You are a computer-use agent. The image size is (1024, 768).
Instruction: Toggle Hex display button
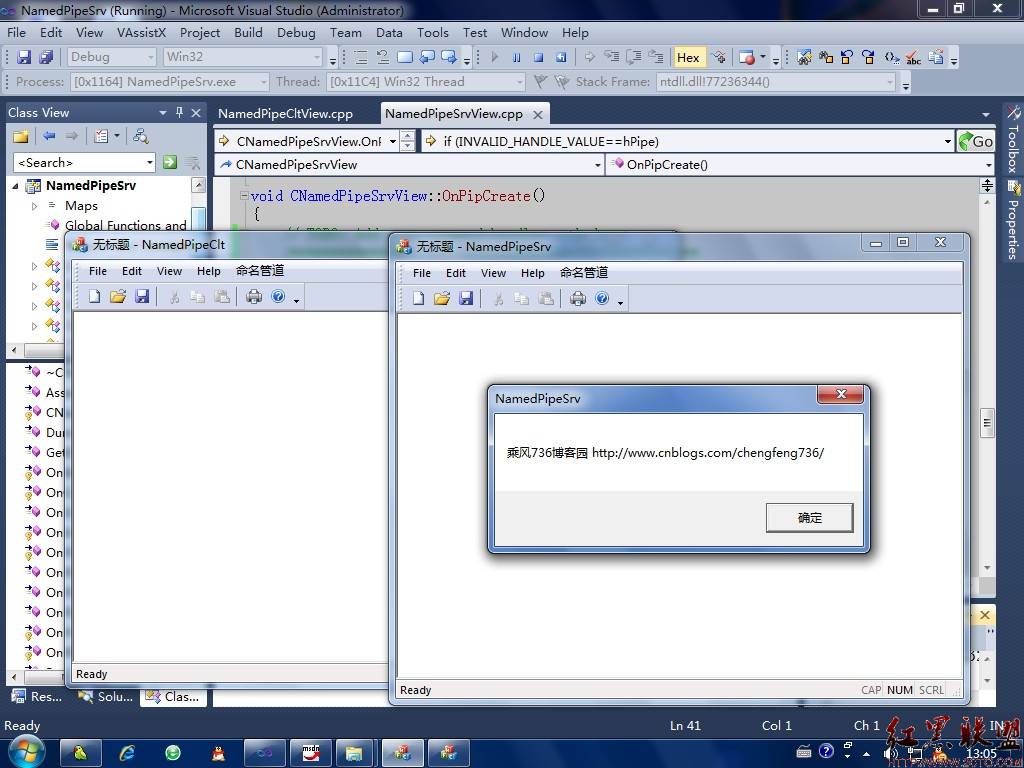click(x=688, y=57)
